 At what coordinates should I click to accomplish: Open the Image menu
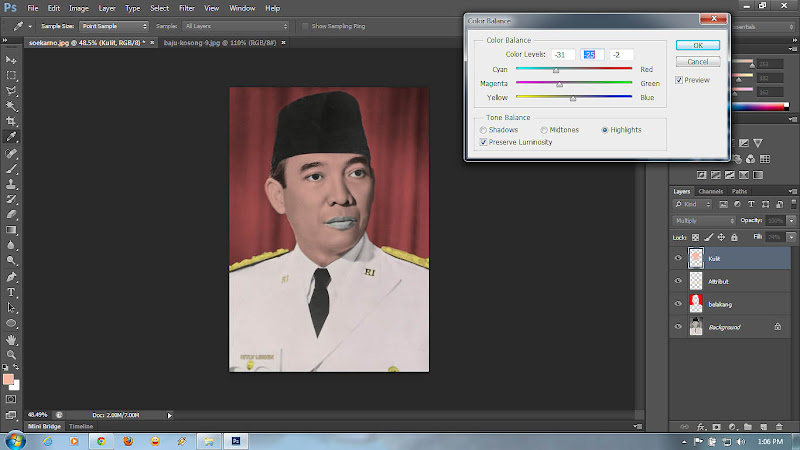(79, 8)
